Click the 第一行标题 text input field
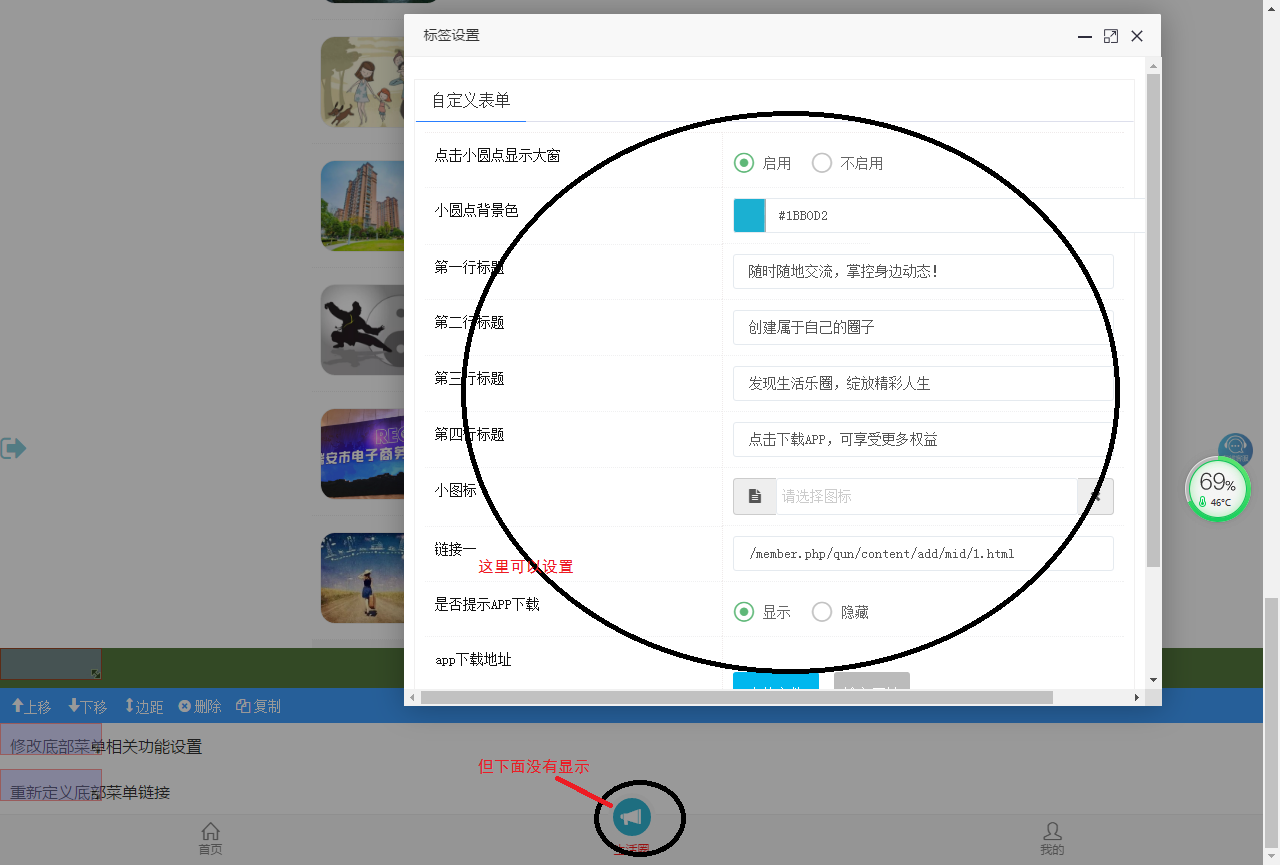The width and height of the screenshot is (1280, 865). (x=922, y=271)
